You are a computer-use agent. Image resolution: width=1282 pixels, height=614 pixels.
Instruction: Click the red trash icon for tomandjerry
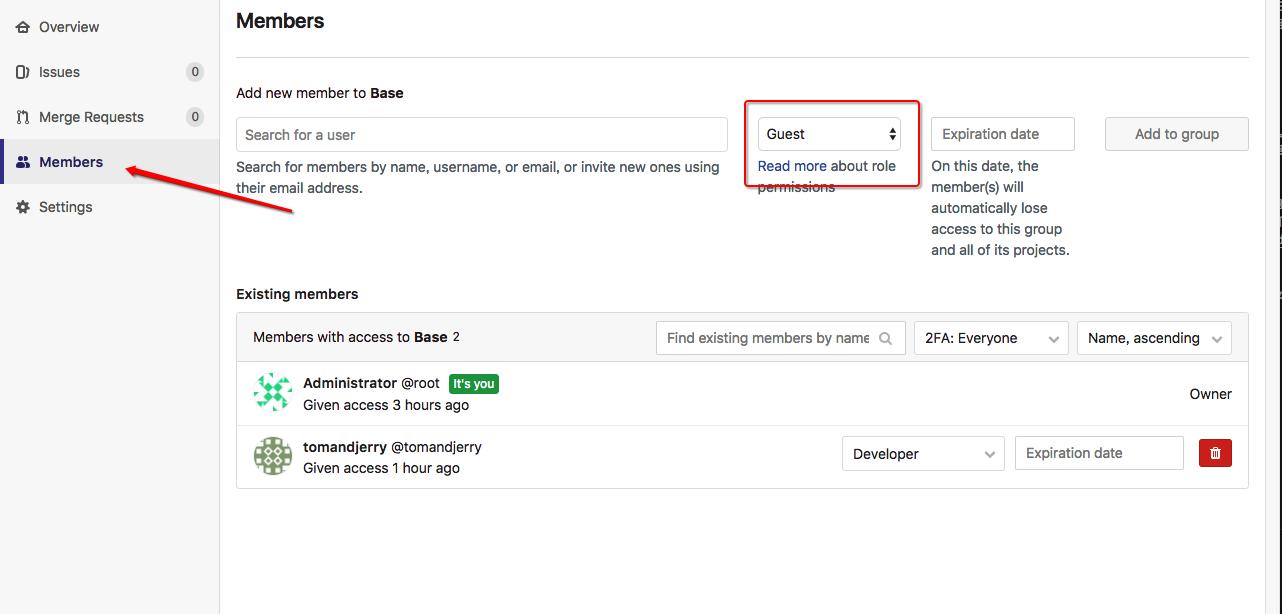[x=1215, y=453]
